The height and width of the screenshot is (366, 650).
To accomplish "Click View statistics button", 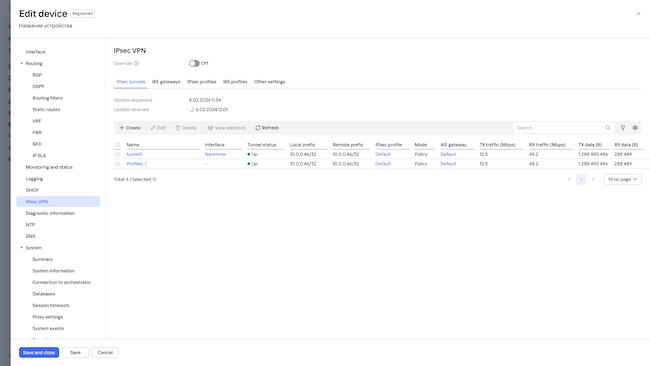I will point(227,128).
